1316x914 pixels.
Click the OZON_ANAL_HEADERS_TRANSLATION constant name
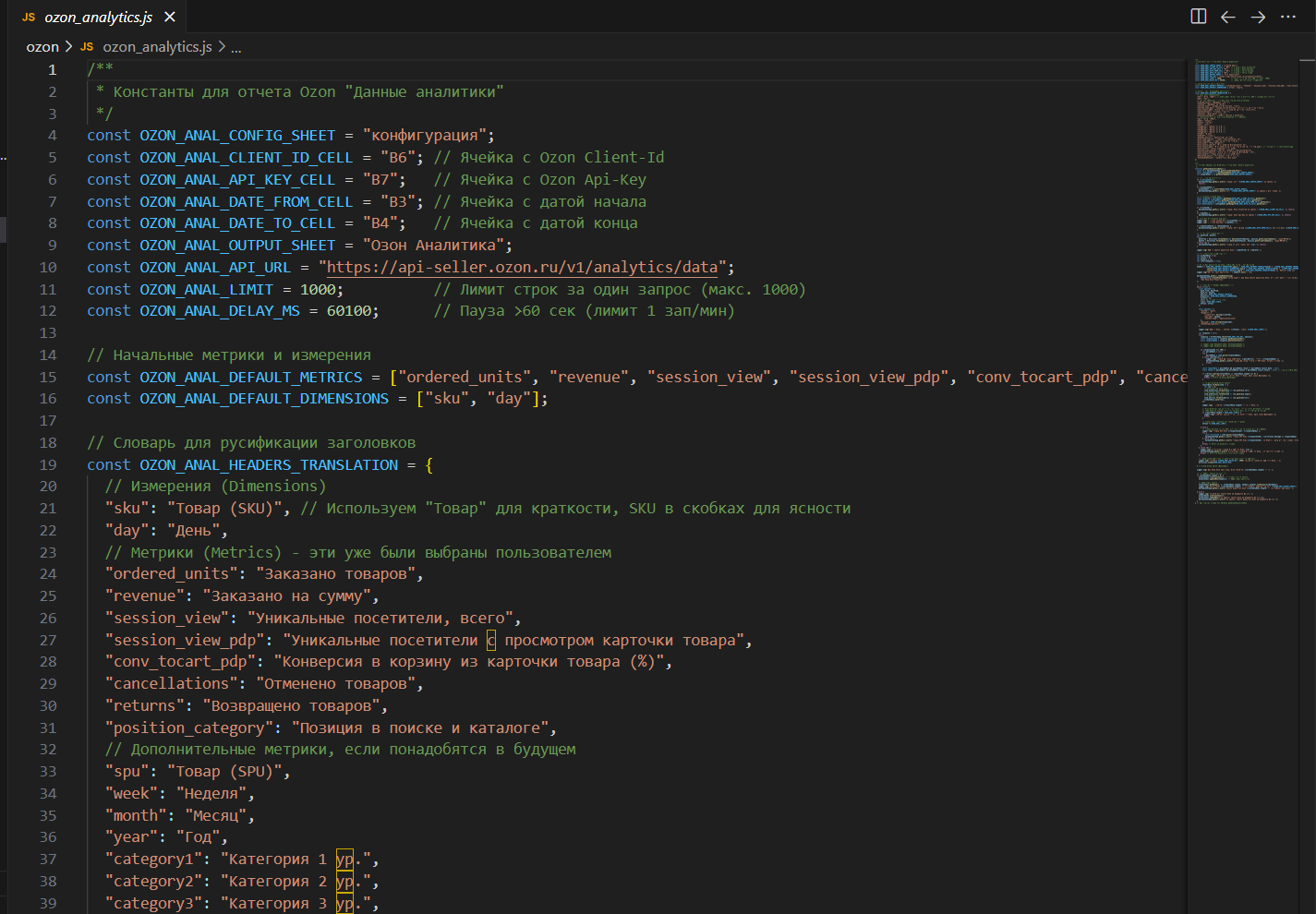[269, 465]
